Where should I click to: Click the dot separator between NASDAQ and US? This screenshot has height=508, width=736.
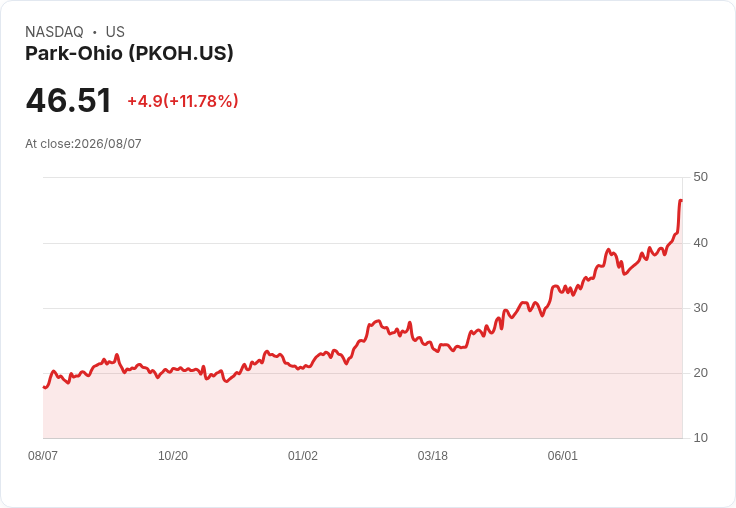click(94, 32)
